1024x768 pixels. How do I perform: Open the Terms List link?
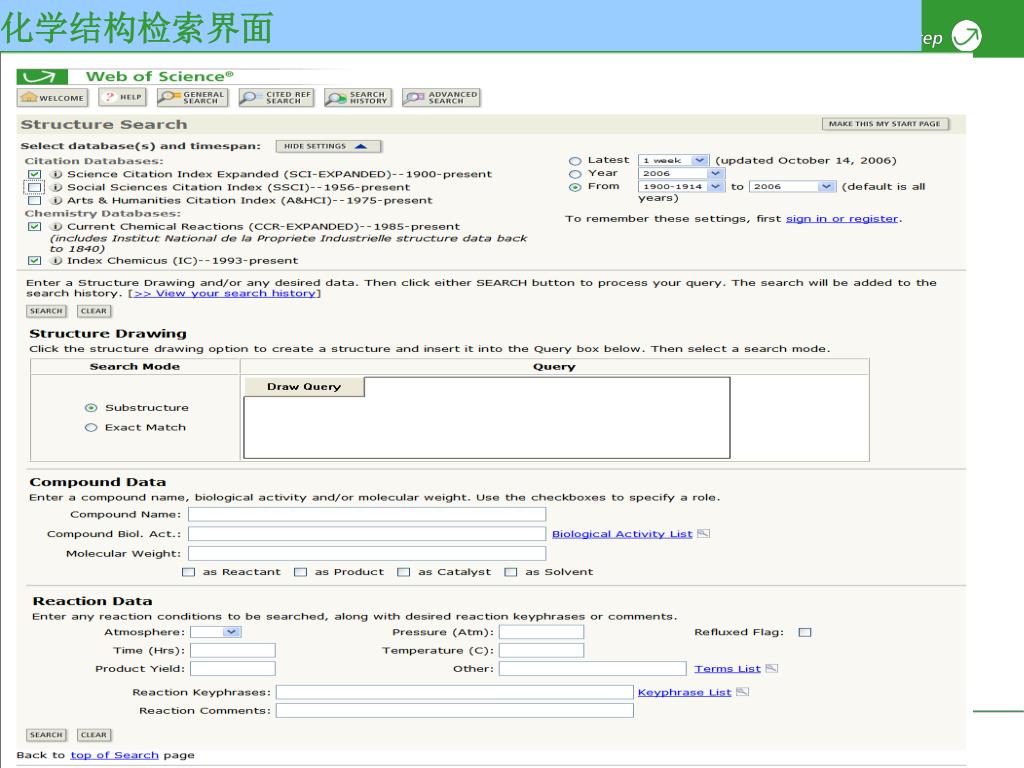click(x=727, y=668)
